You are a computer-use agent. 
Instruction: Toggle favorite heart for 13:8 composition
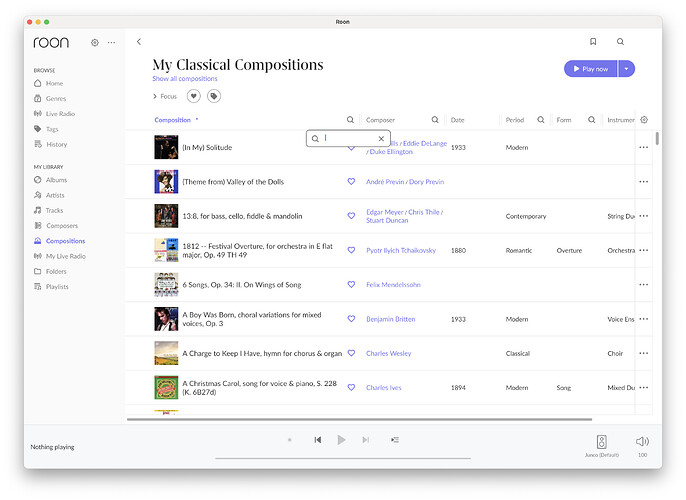[x=351, y=216]
